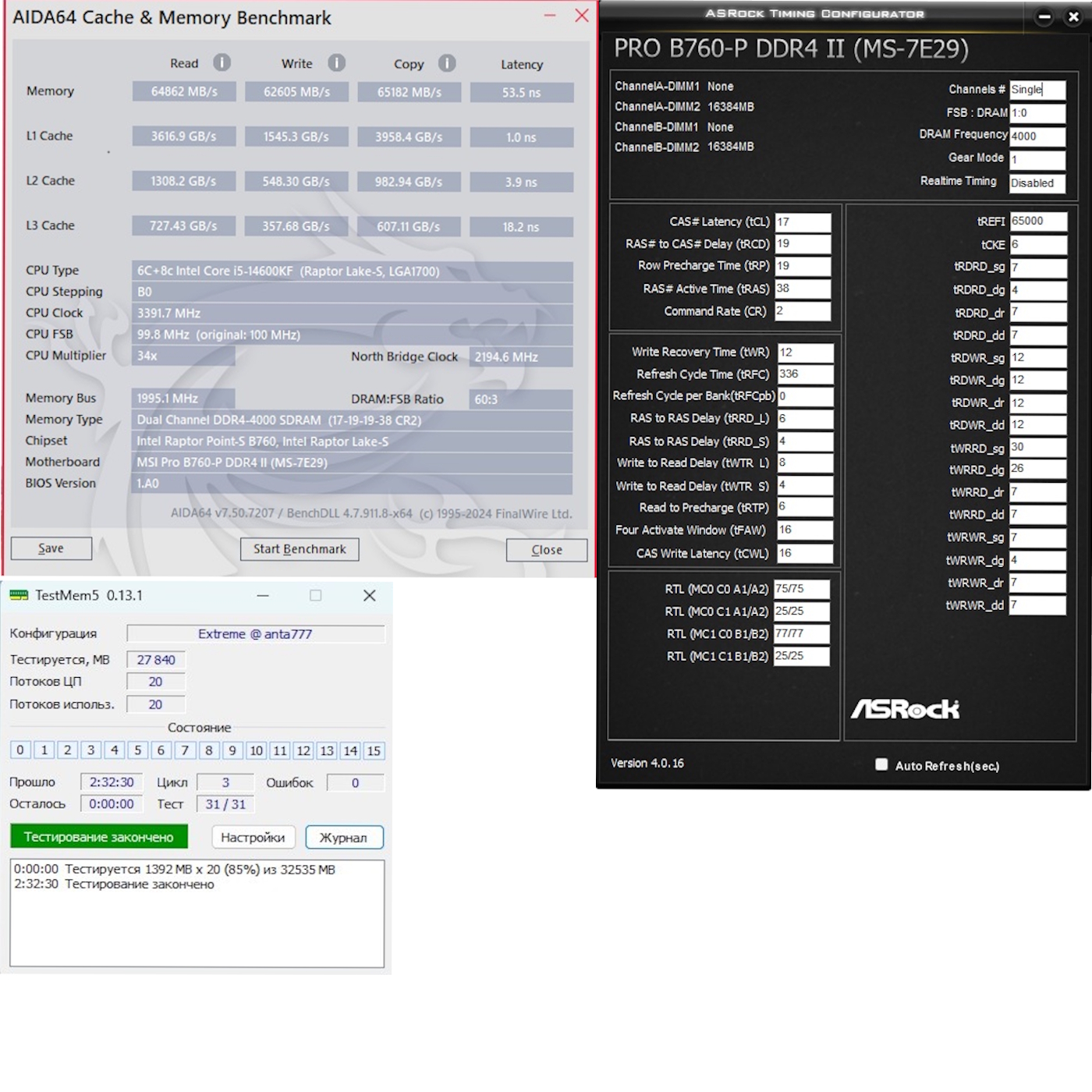Click the Memory Write value 62605 MB/s
Viewport: 1092px width, 1092px height.
[x=297, y=92]
